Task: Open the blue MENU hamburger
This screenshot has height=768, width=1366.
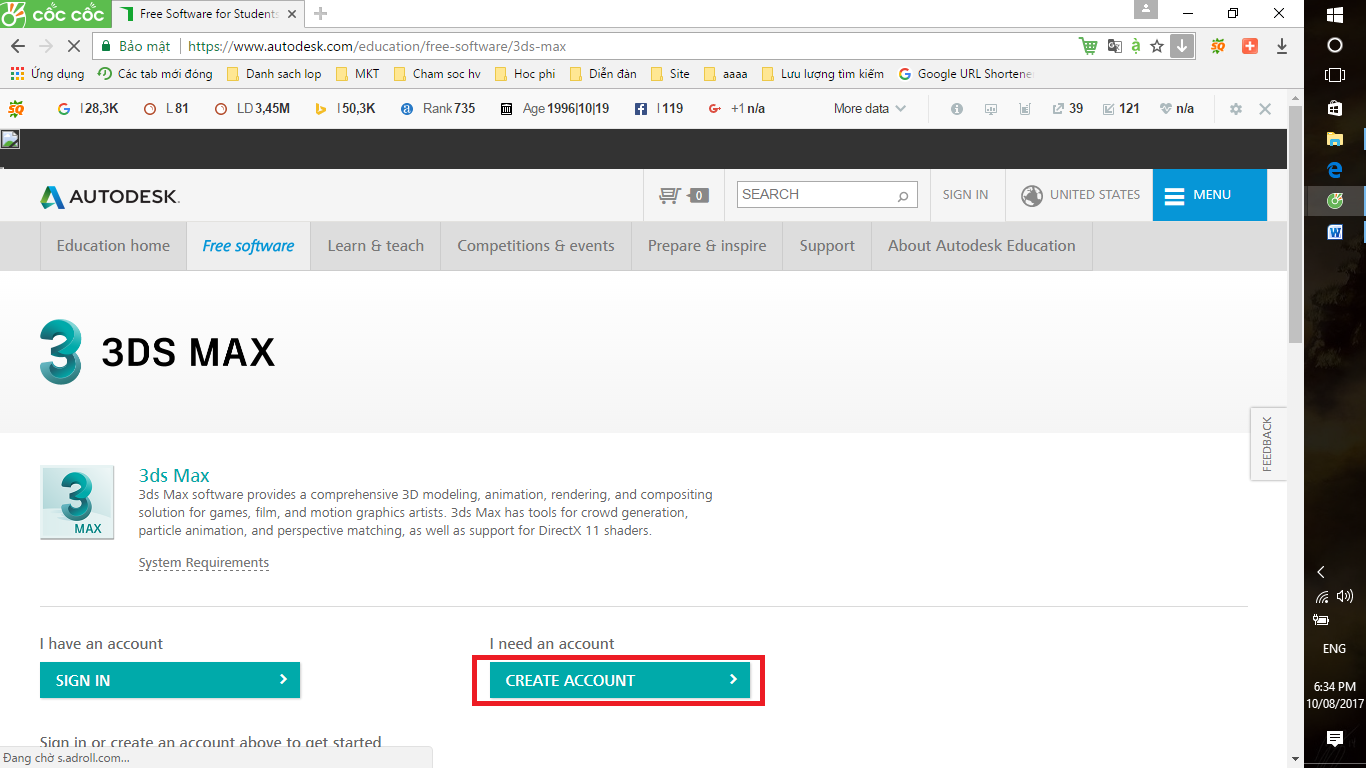Action: pos(1209,195)
